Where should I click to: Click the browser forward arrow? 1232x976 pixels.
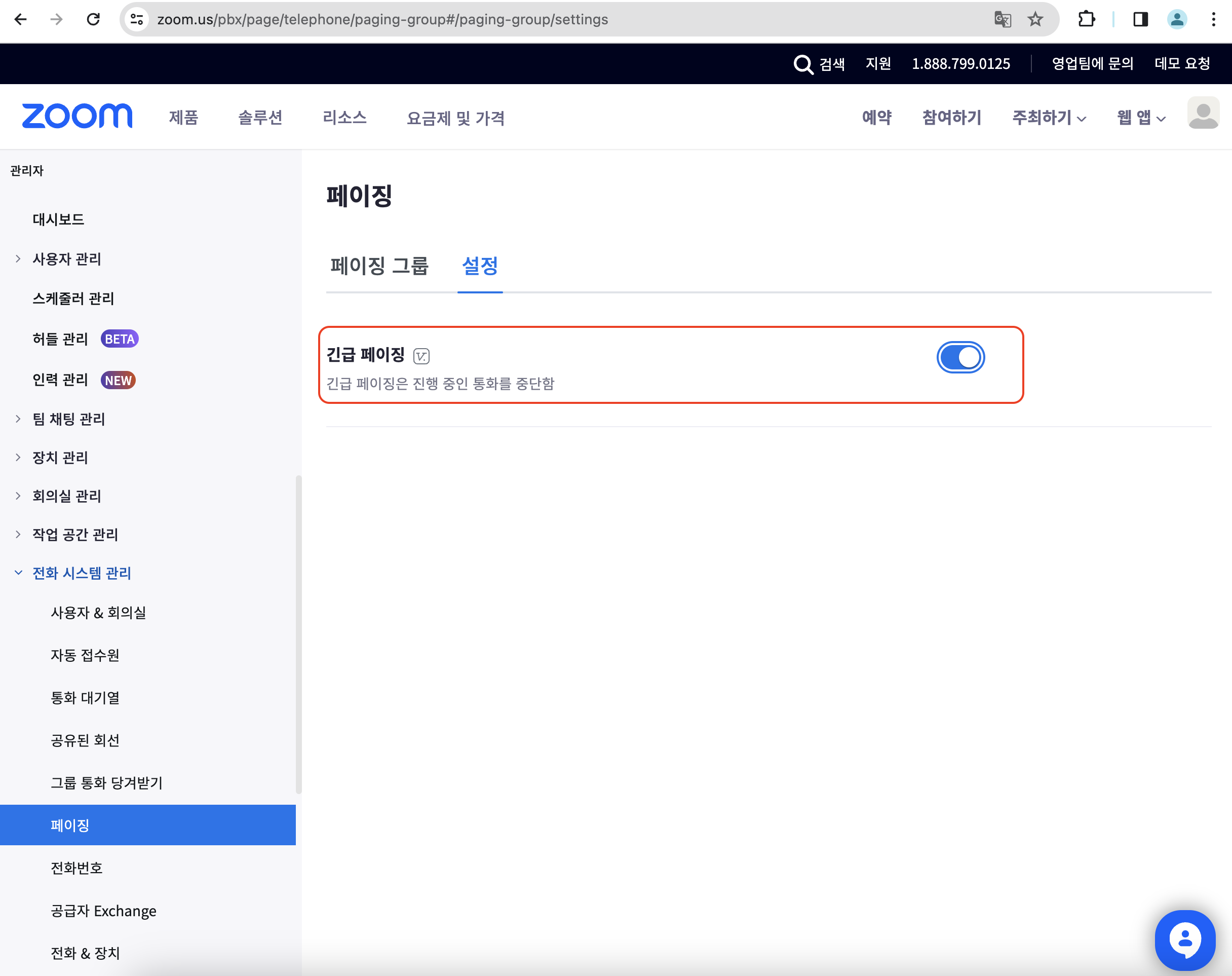pos(57,19)
